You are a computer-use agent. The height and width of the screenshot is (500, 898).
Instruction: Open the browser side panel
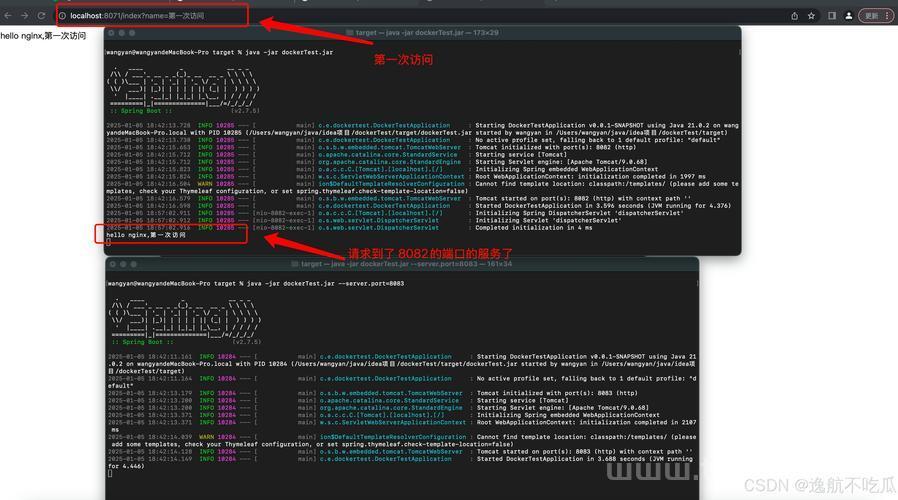coord(832,16)
